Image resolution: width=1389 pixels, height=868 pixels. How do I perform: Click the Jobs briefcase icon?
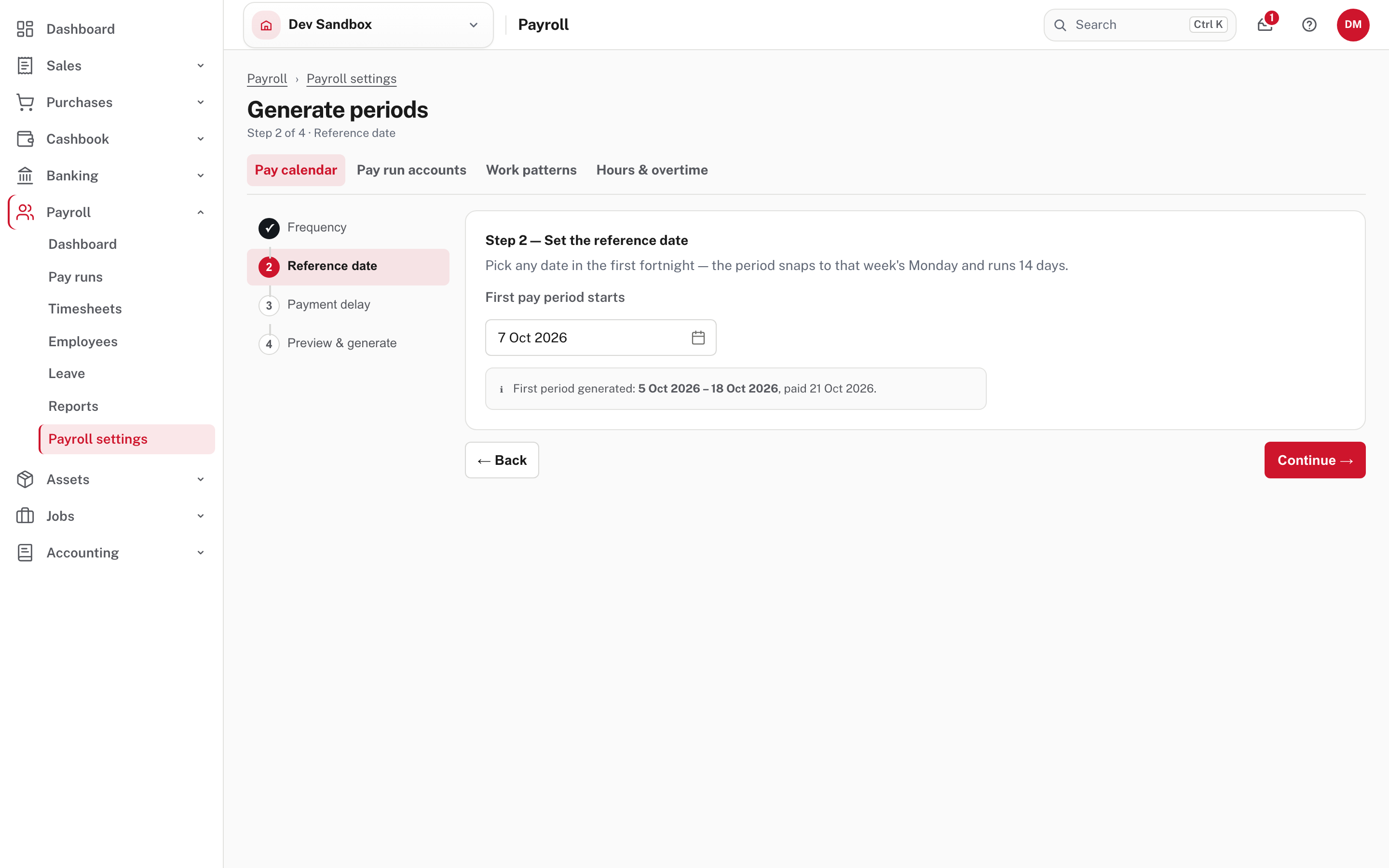(x=25, y=516)
